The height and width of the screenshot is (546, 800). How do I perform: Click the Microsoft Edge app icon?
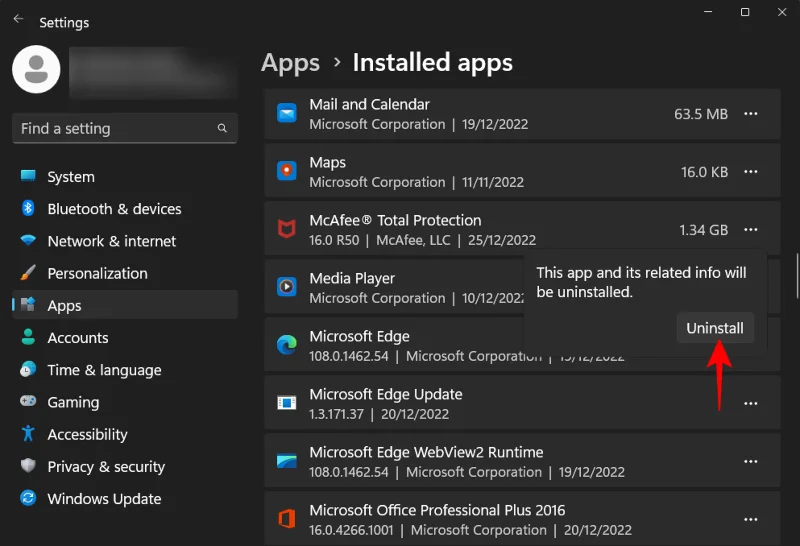287,345
